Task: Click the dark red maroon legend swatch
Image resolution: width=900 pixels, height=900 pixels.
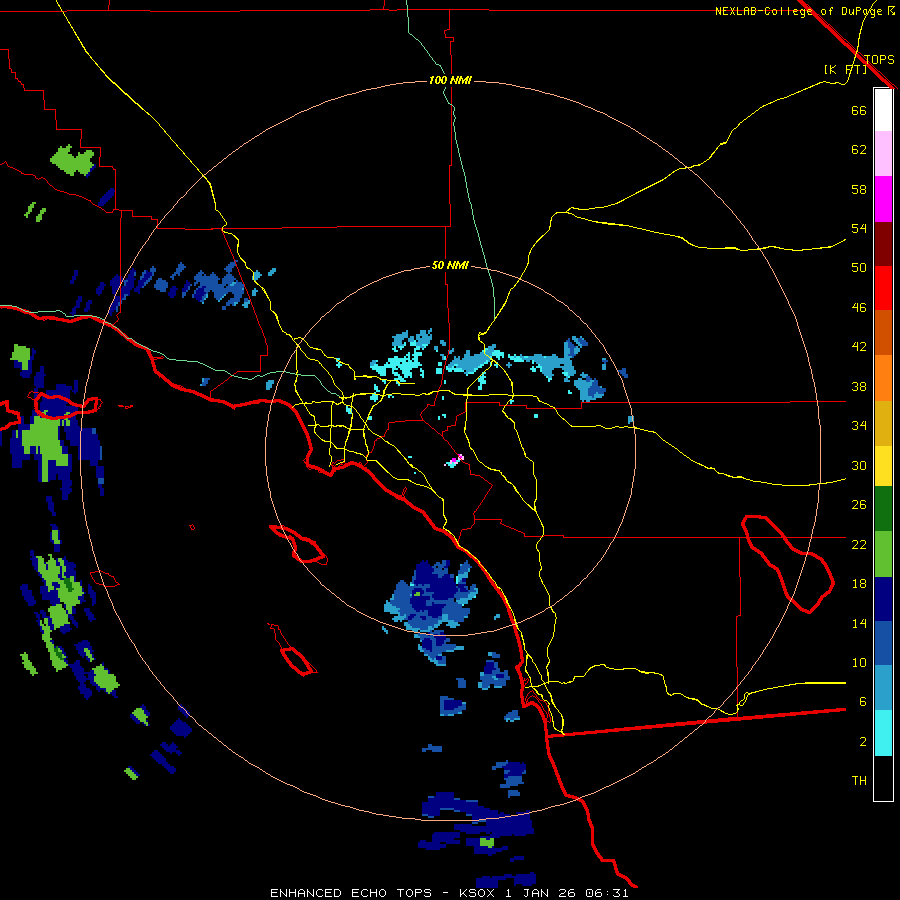Action: tap(883, 243)
